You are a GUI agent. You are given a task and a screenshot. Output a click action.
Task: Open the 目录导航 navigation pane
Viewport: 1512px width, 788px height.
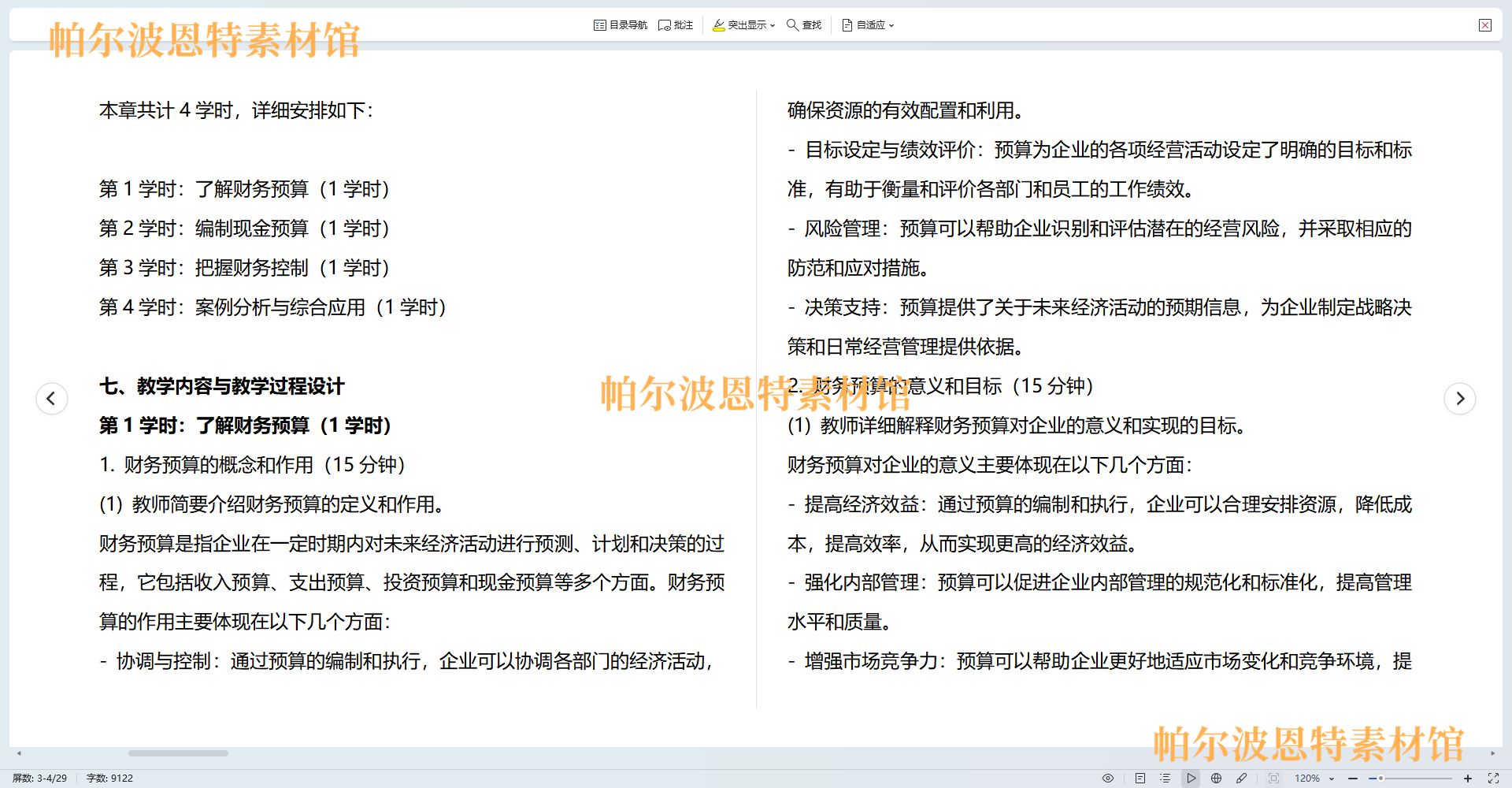tap(621, 25)
